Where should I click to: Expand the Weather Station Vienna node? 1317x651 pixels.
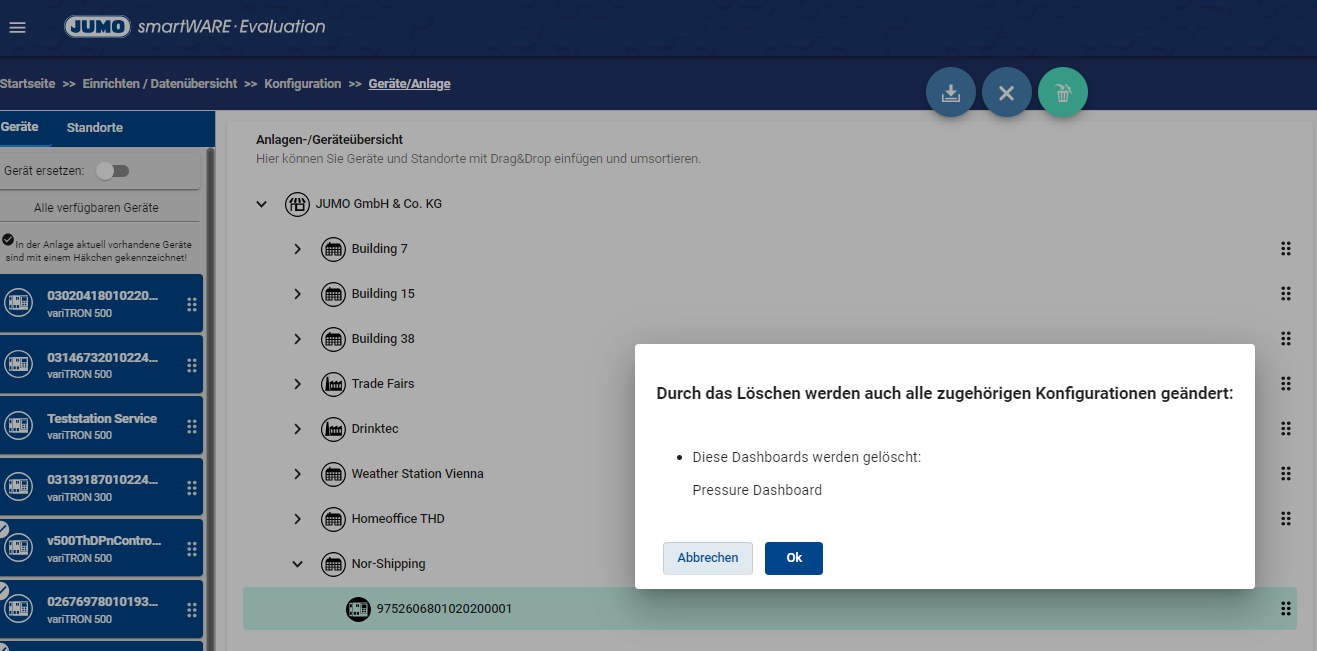coord(297,474)
